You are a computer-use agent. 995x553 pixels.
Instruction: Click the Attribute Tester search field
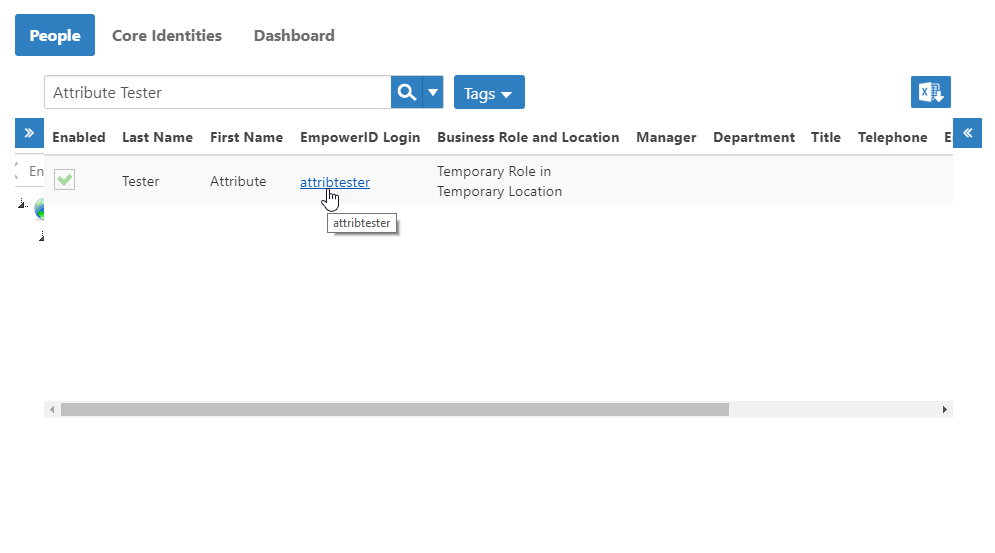[217, 92]
